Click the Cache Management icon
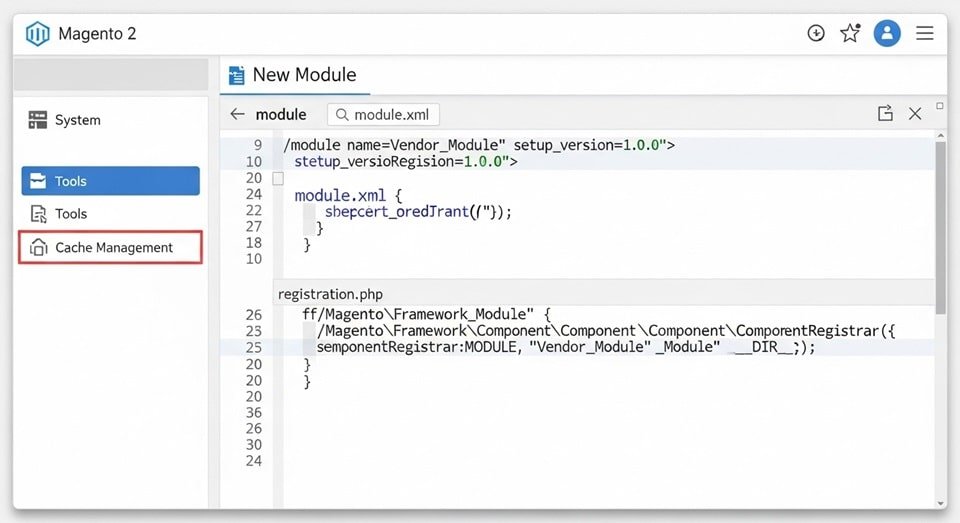This screenshot has height=523, width=960. click(39, 247)
